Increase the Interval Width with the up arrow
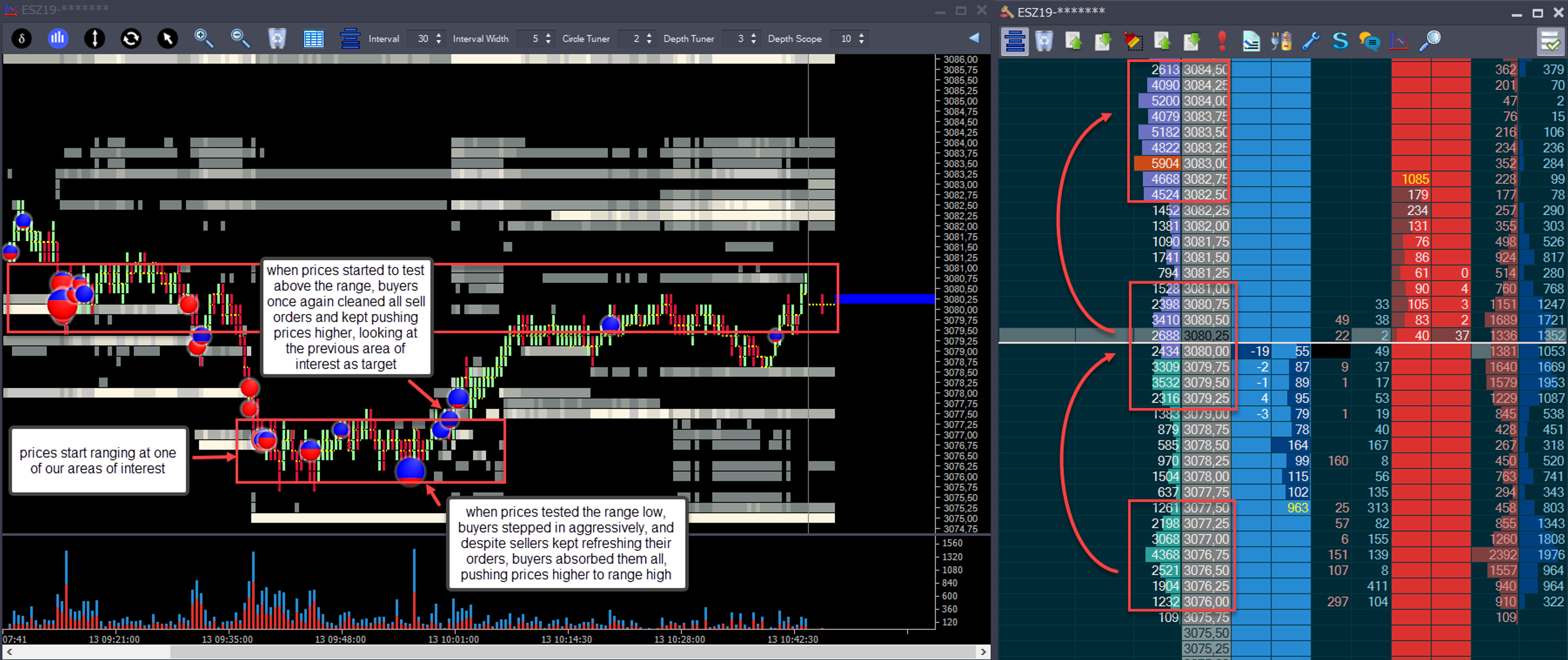Image resolution: width=1568 pixels, height=660 pixels. [x=548, y=35]
